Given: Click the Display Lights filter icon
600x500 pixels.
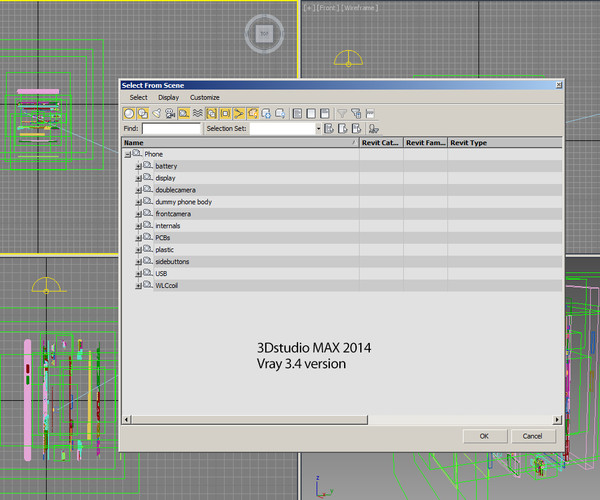Looking at the screenshot, I should pos(157,113).
